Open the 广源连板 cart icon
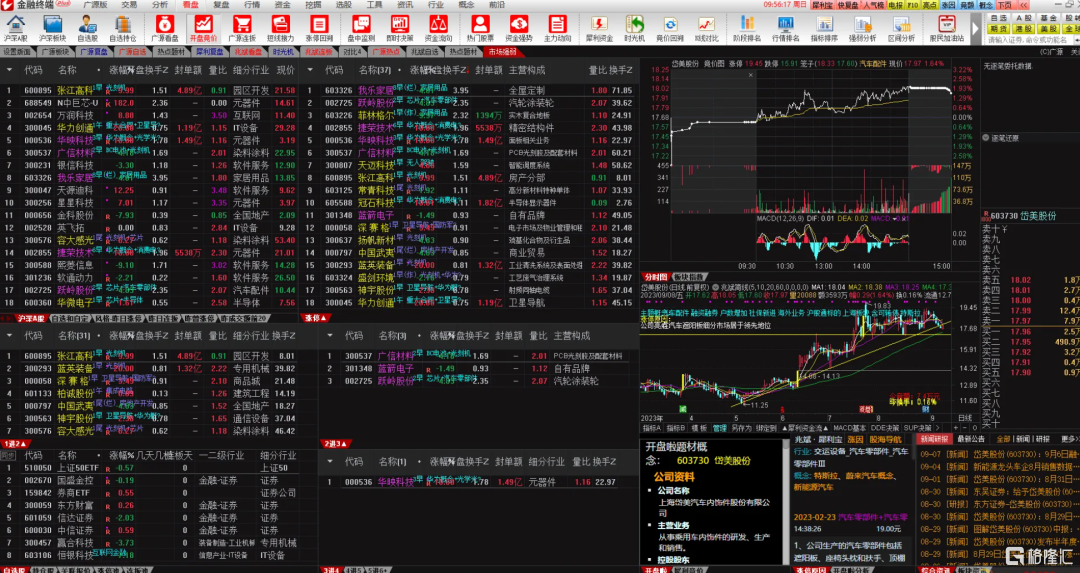The width and height of the screenshot is (1080, 573). (242, 26)
